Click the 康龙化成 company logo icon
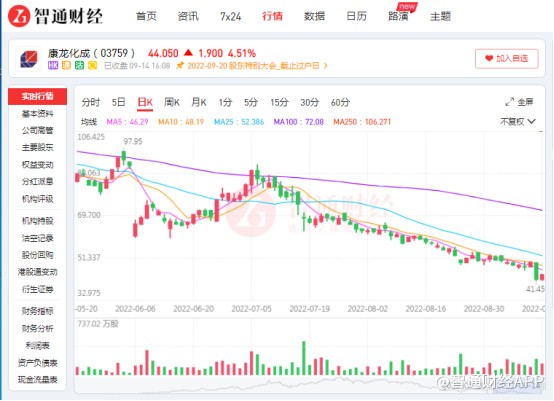This screenshot has height=401, width=554. click(29, 59)
